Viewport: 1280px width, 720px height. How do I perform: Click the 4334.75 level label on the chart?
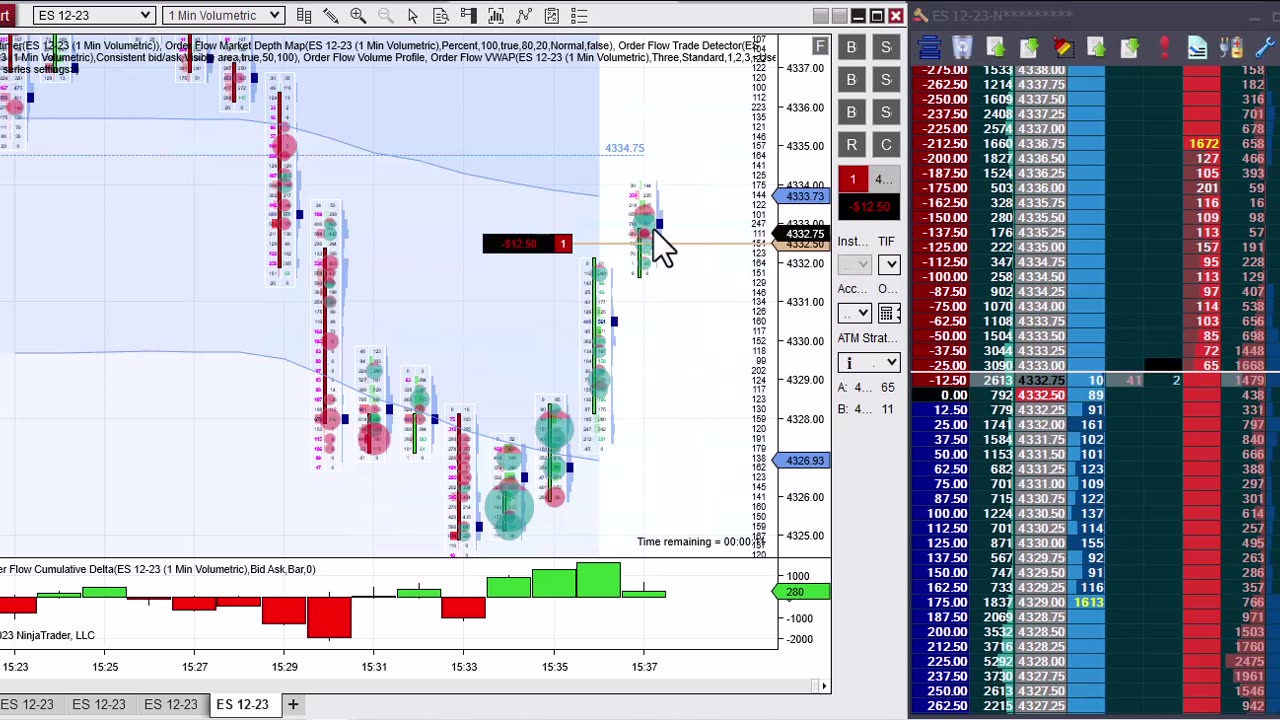tap(624, 148)
